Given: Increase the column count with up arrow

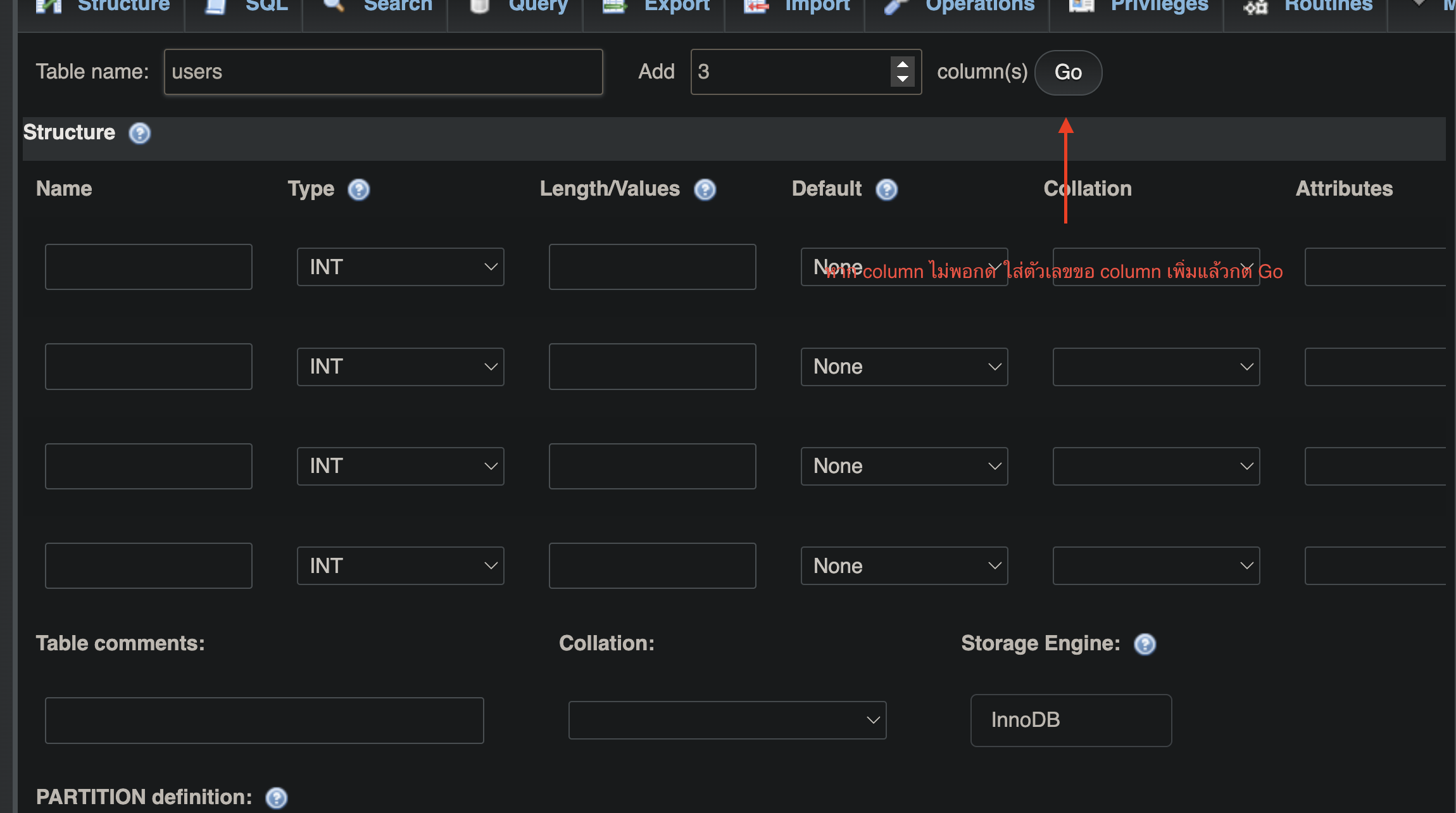Looking at the screenshot, I should pos(903,65).
